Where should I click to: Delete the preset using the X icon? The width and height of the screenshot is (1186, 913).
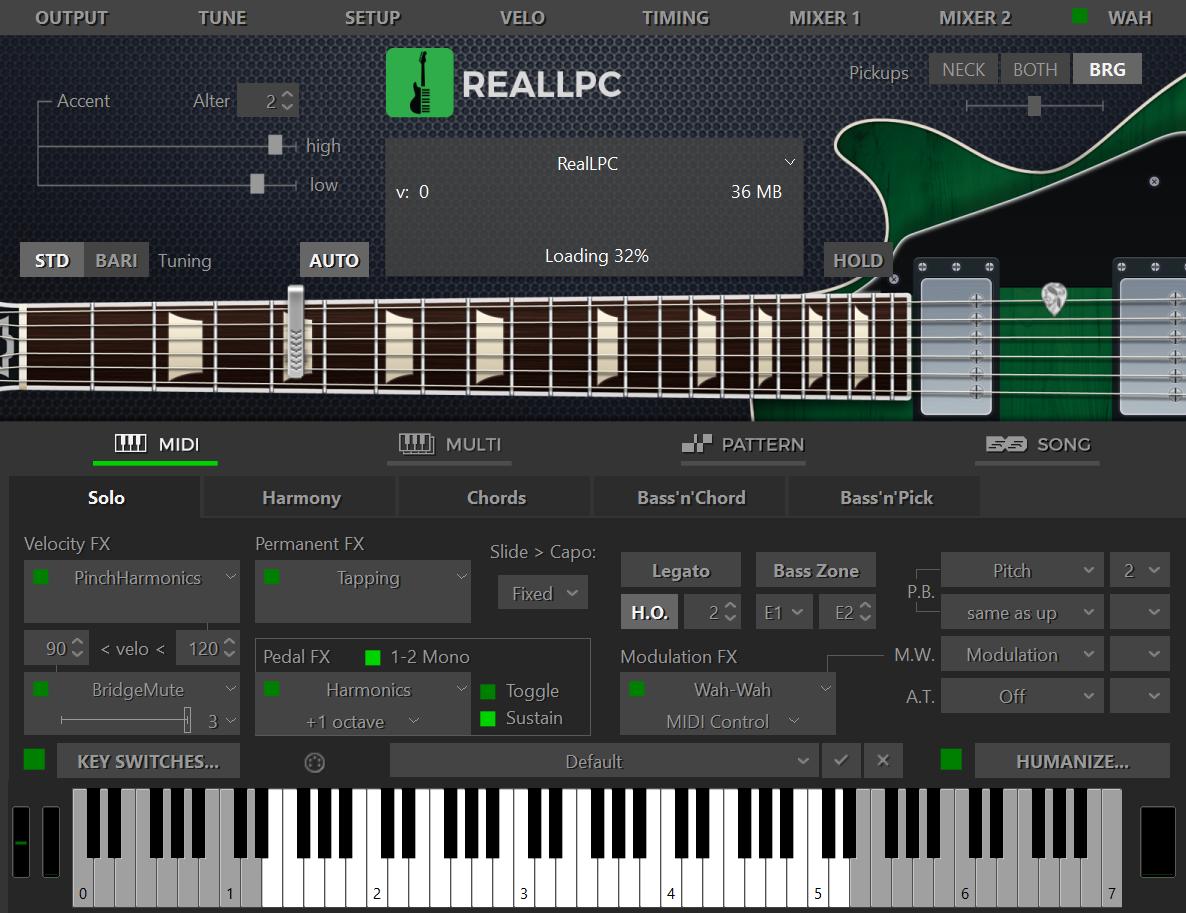(883, 760)
